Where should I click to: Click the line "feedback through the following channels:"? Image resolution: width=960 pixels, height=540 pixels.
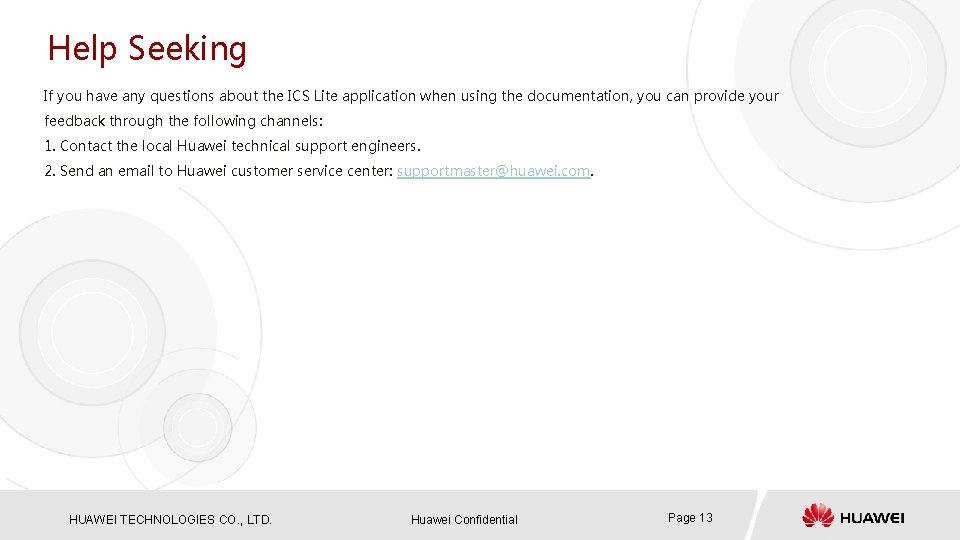point(183,121)
